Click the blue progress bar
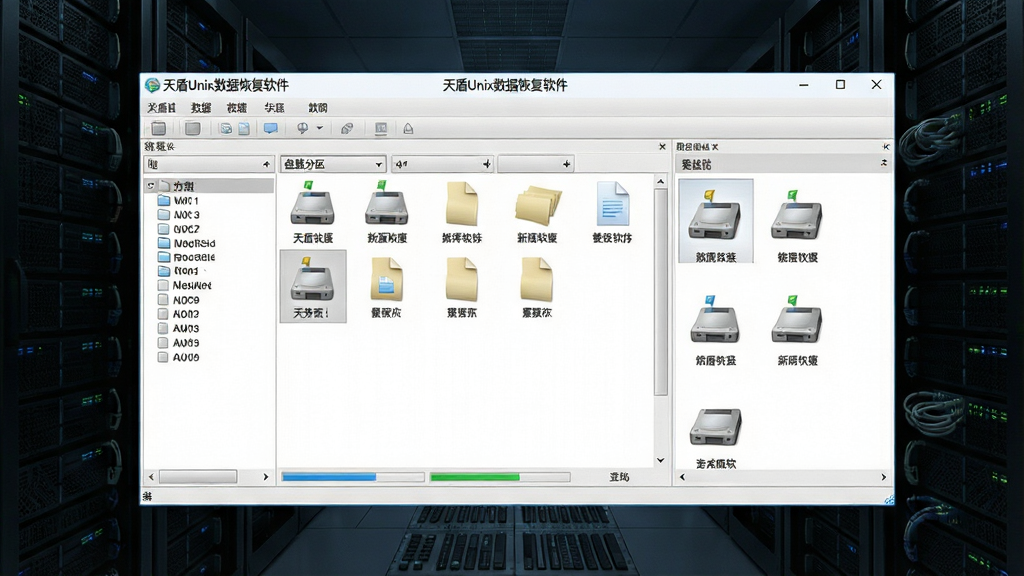 click(353, 477)
